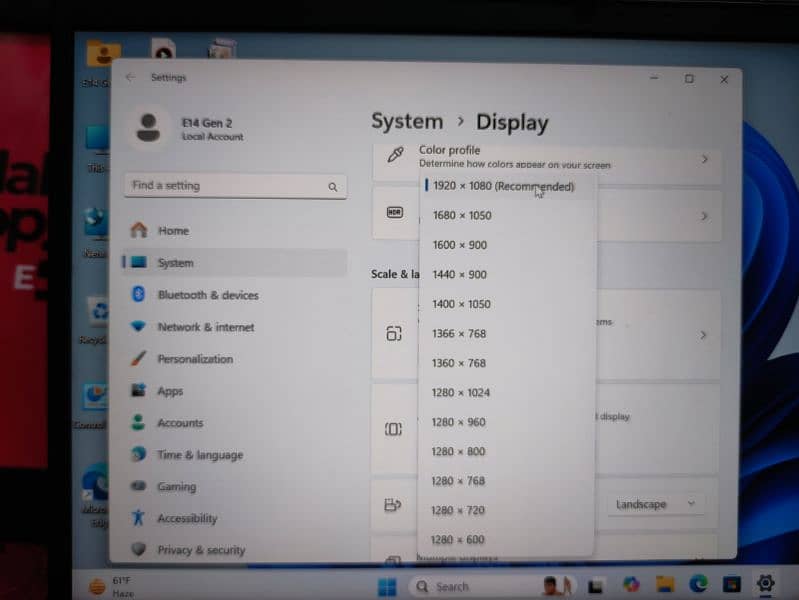Select 1920 × 1080 (Recommended) resolution
799x600 pixels.
point(503,187)
